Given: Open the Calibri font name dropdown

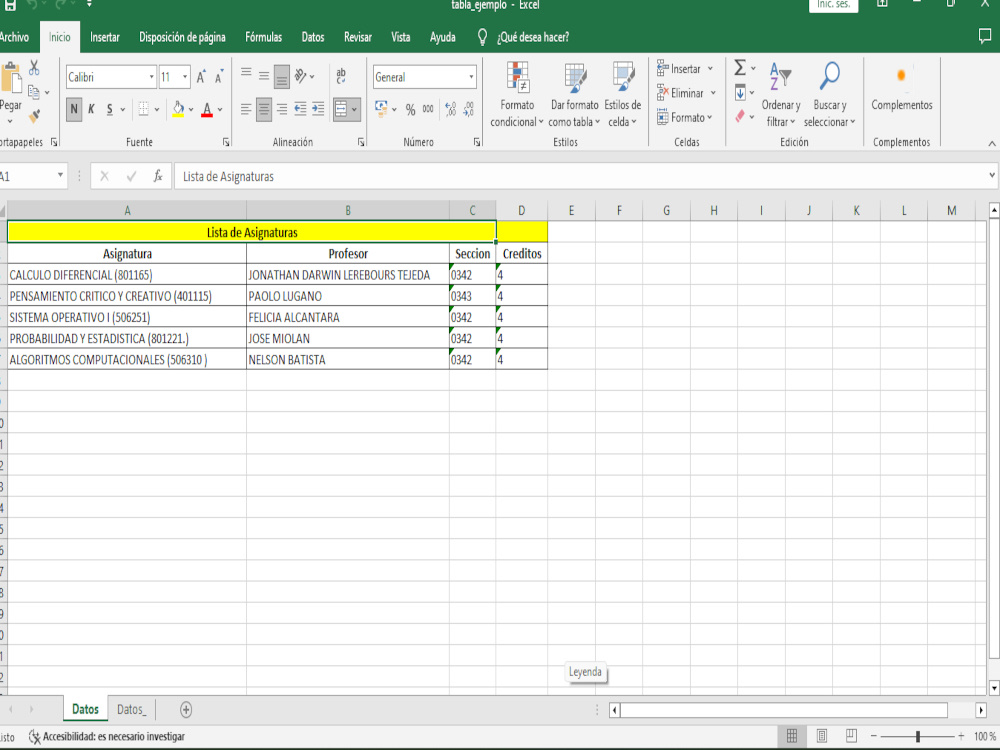Looking at the screenshot, I should (152, 77).
